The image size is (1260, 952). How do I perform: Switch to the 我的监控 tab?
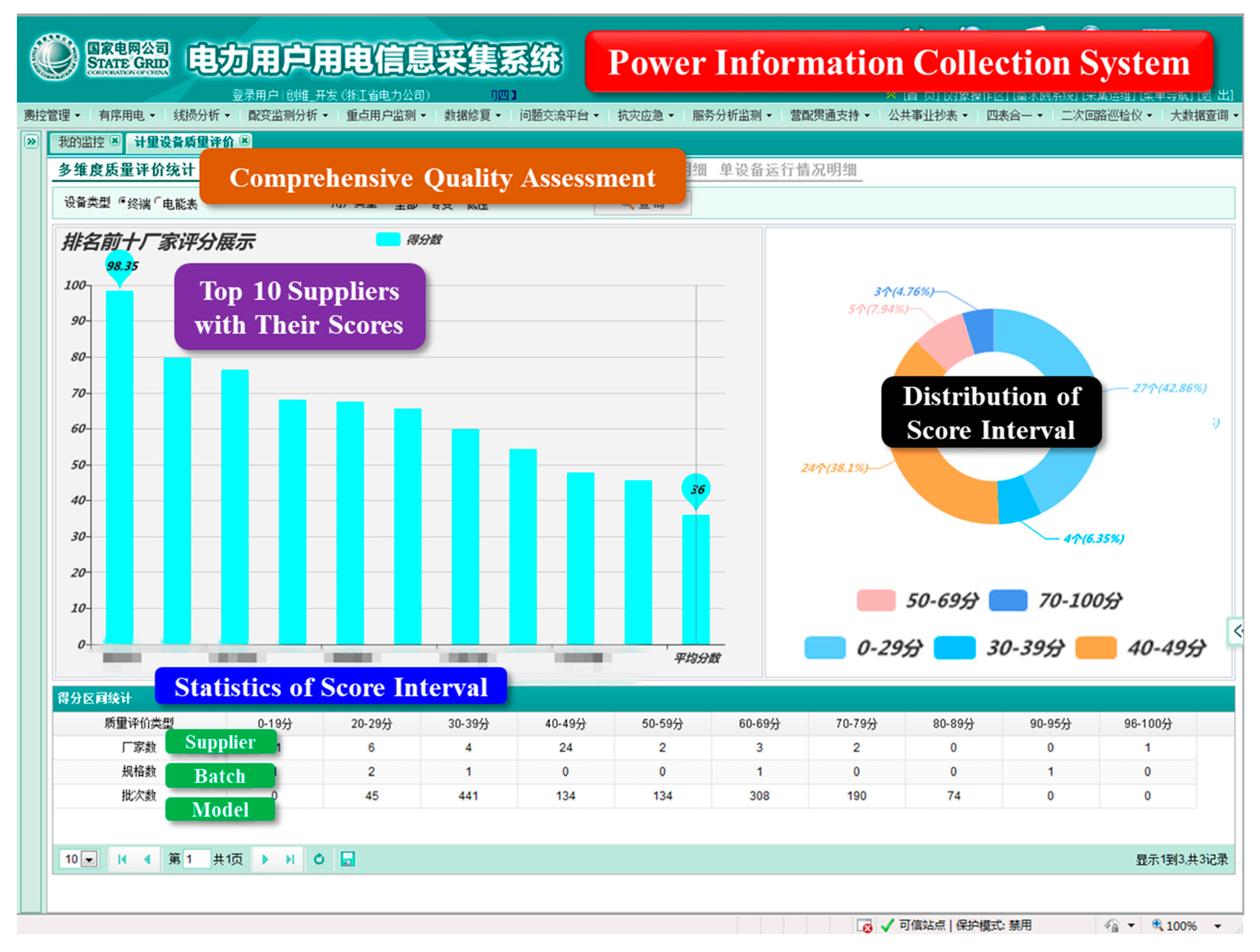click(x=82, y=142)
